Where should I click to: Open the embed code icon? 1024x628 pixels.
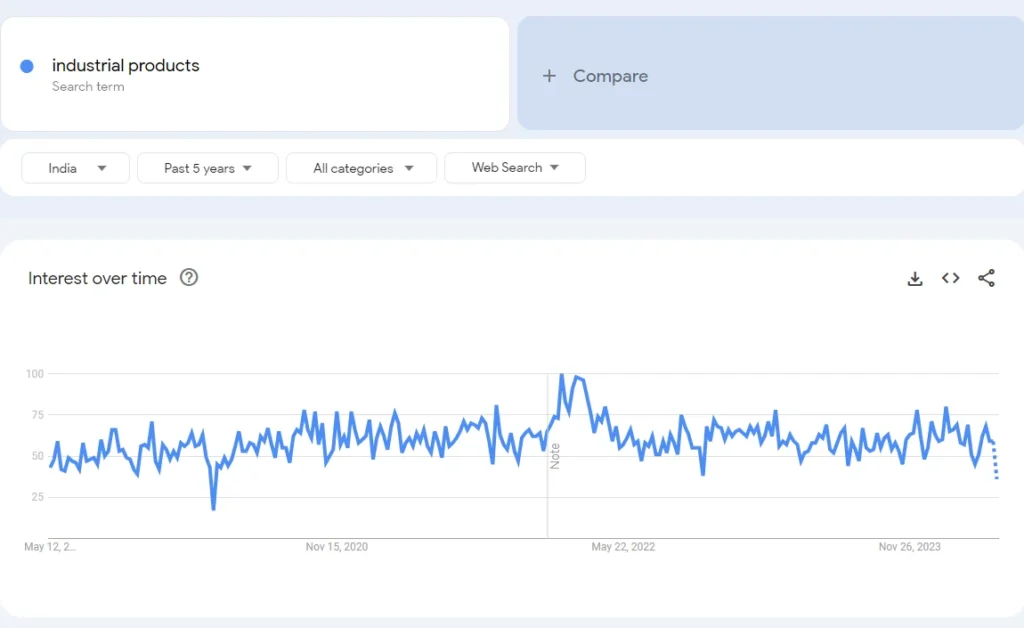click(x=950, y=279)
